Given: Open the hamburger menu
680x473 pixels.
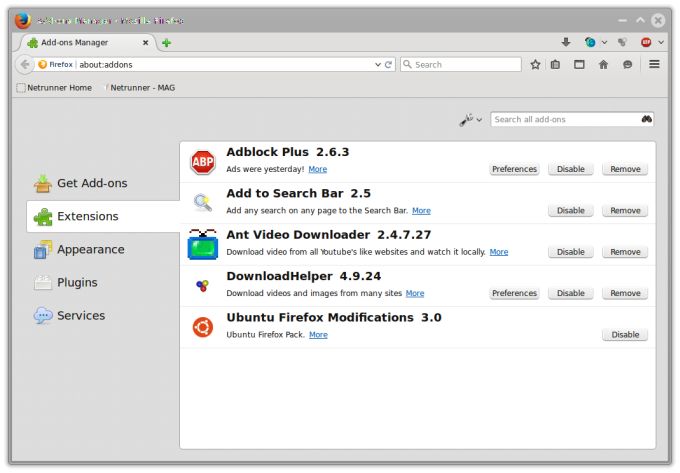Looking at the screenshot, I should [x=654, y=64].
